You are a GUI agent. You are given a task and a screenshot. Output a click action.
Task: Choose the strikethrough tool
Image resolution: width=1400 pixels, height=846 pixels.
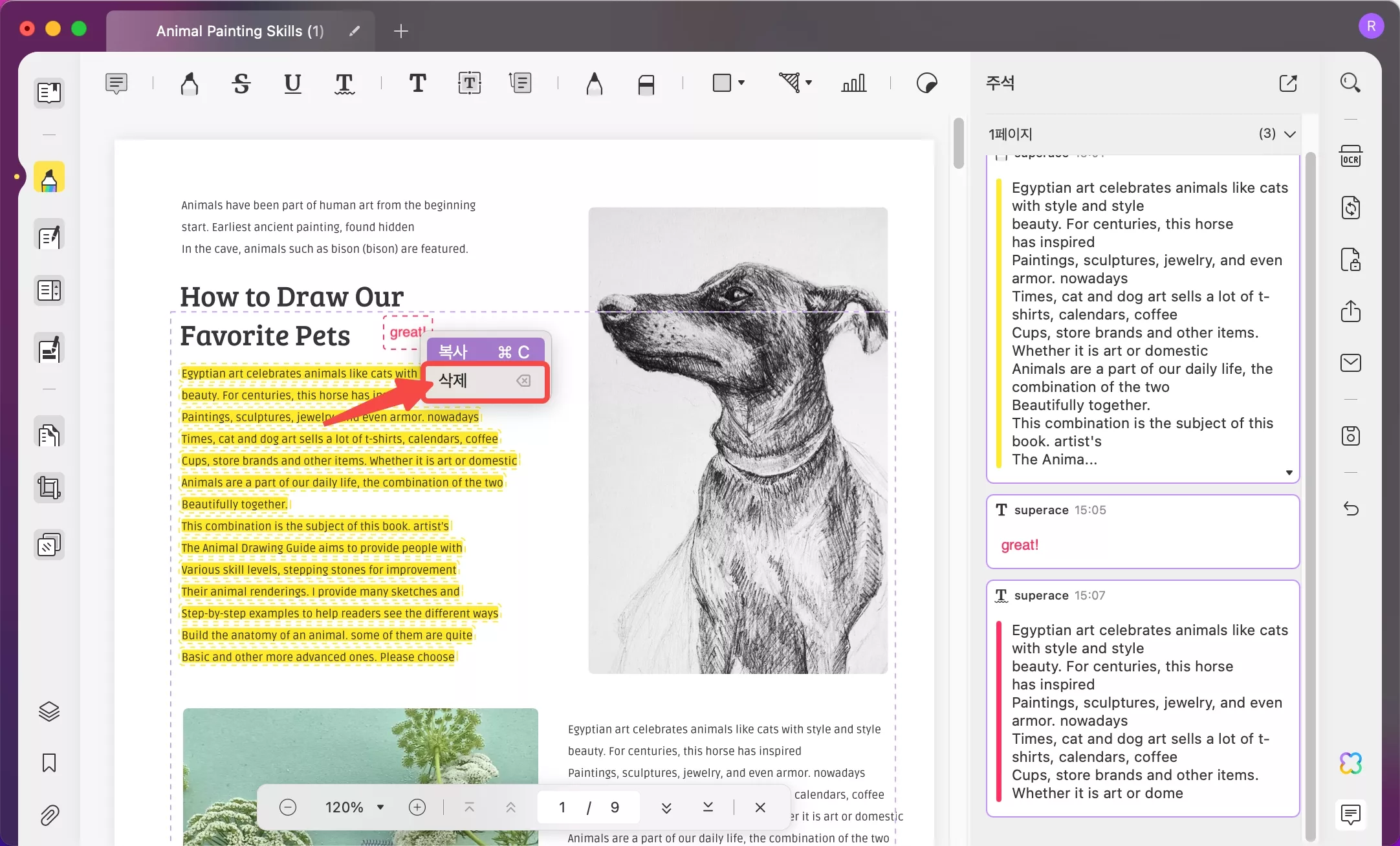coord(241,83)
